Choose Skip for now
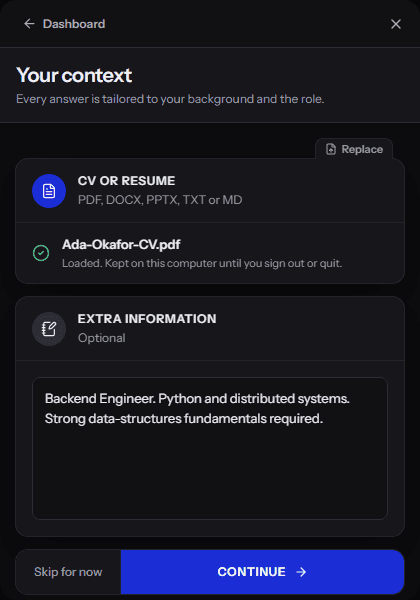 click(x=68, y=572)
